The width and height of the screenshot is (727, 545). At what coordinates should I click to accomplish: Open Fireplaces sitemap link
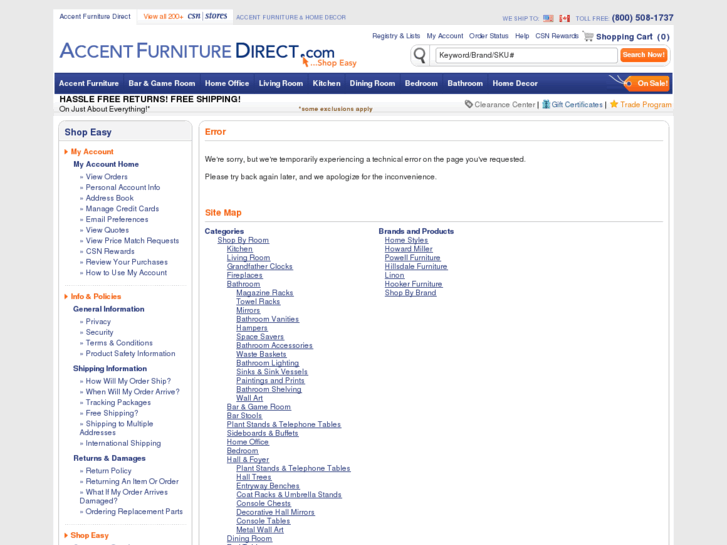point(244,276)
